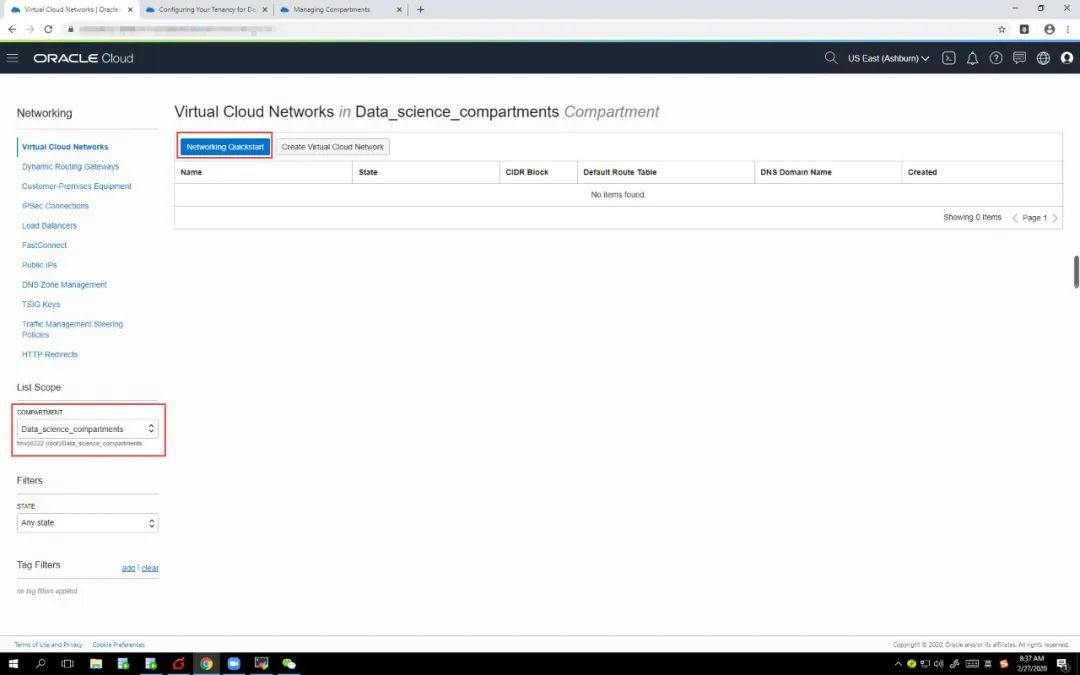
Task: Open Cookie Preferences link
Action: pyautogui.click(x=118, y=645)
